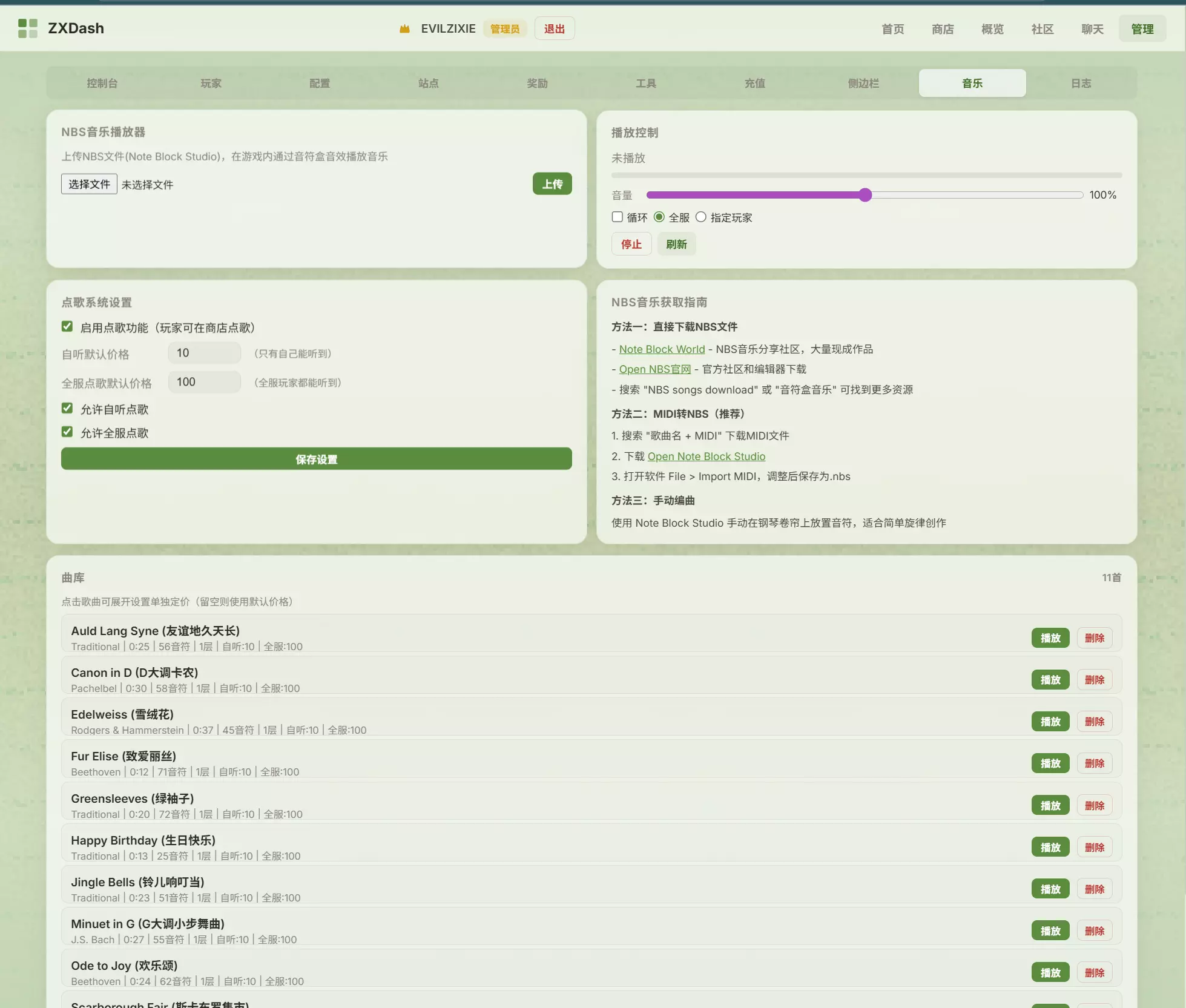Open the Open NBS官网 link

pyautogui.click(x=654, y=369)
